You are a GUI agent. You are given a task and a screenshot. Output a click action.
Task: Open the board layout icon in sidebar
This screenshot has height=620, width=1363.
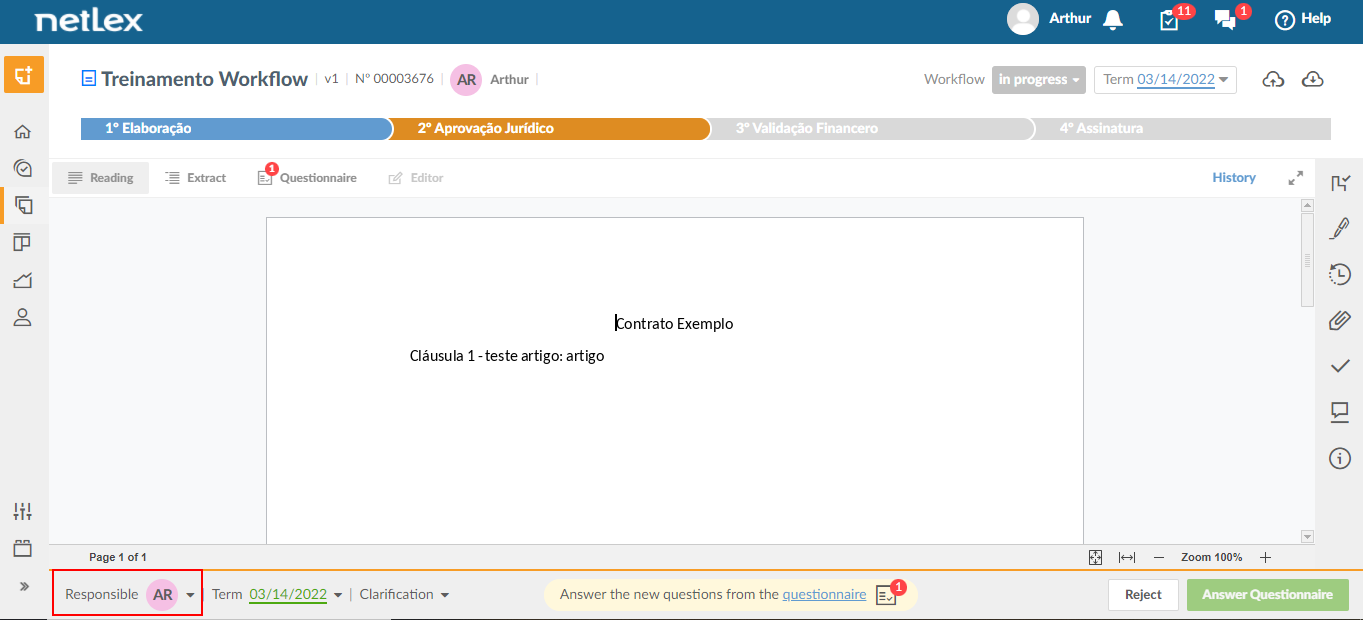(x=22, y=243)
